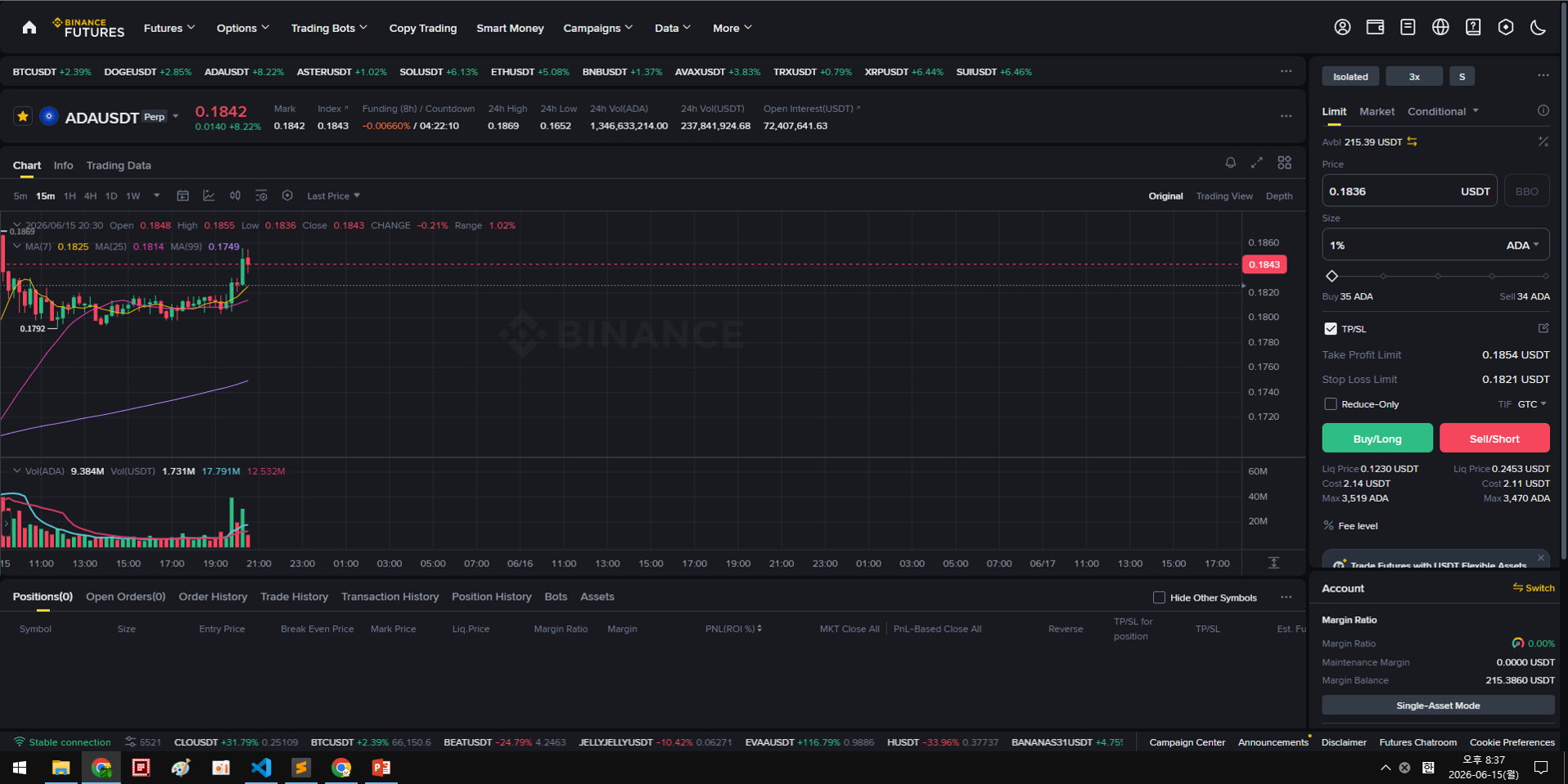Collapse the MA indicator legend
Image resolution: width=1568 pixels, height=784 pixels.
pyautogui.click(x=17, y=246)
